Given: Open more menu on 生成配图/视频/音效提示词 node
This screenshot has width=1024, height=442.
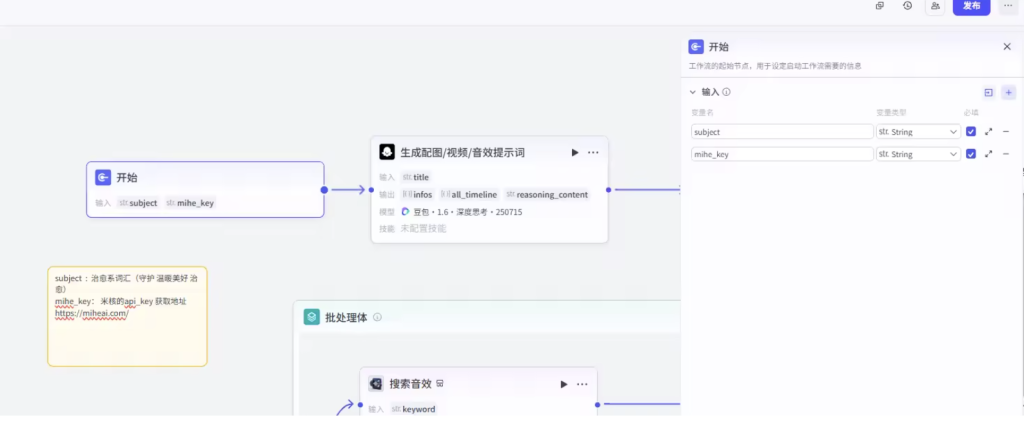Looking at the screenshot, I should [x=593, y=153].
